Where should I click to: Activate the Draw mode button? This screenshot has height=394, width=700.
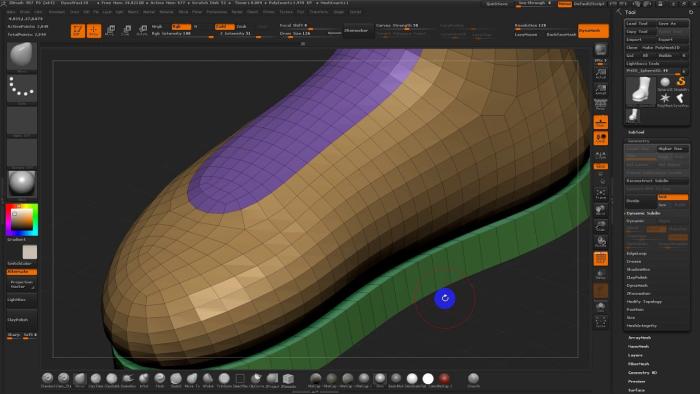[94, 31]
